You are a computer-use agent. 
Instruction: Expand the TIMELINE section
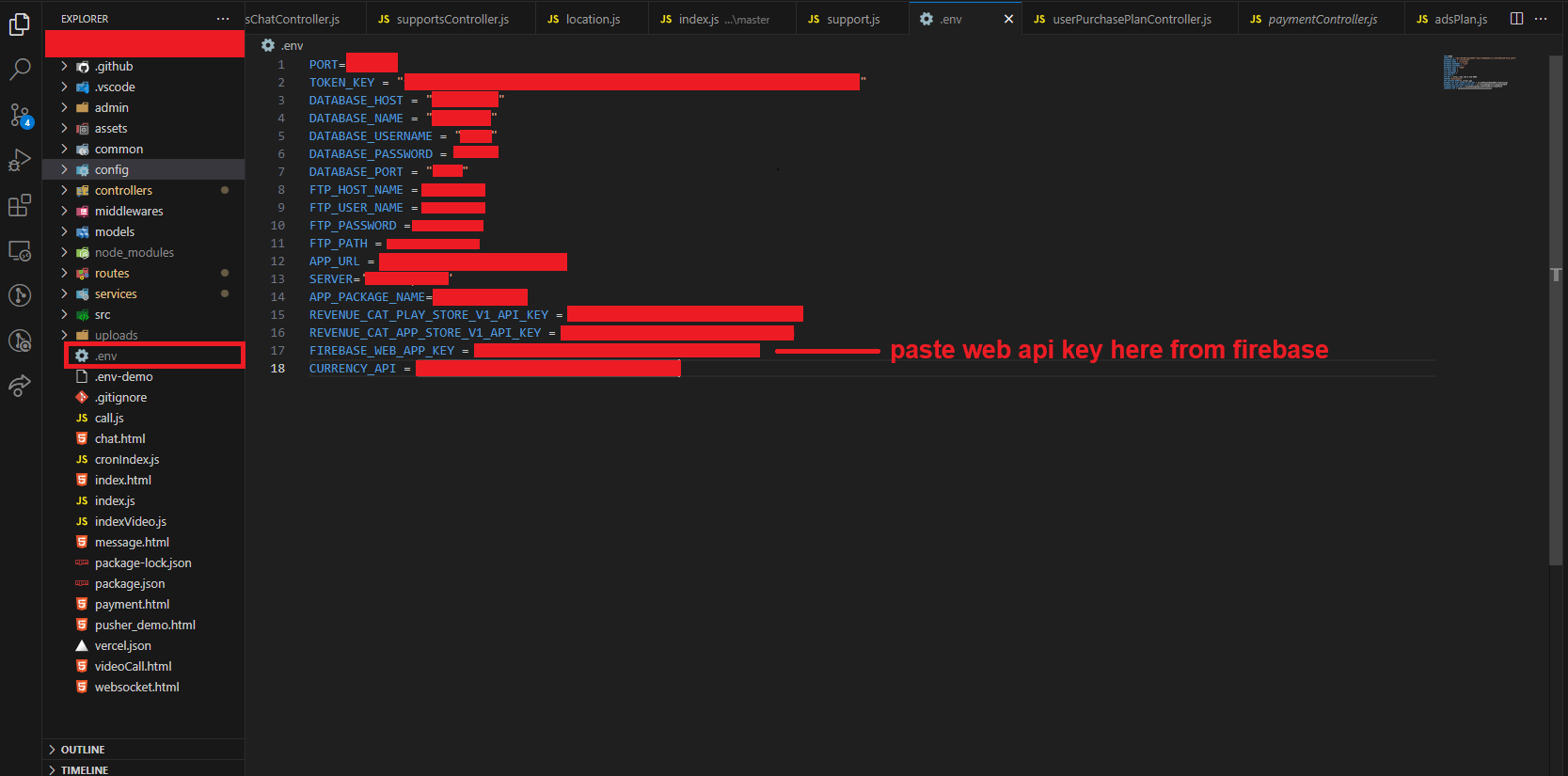(x=84, y=769)
